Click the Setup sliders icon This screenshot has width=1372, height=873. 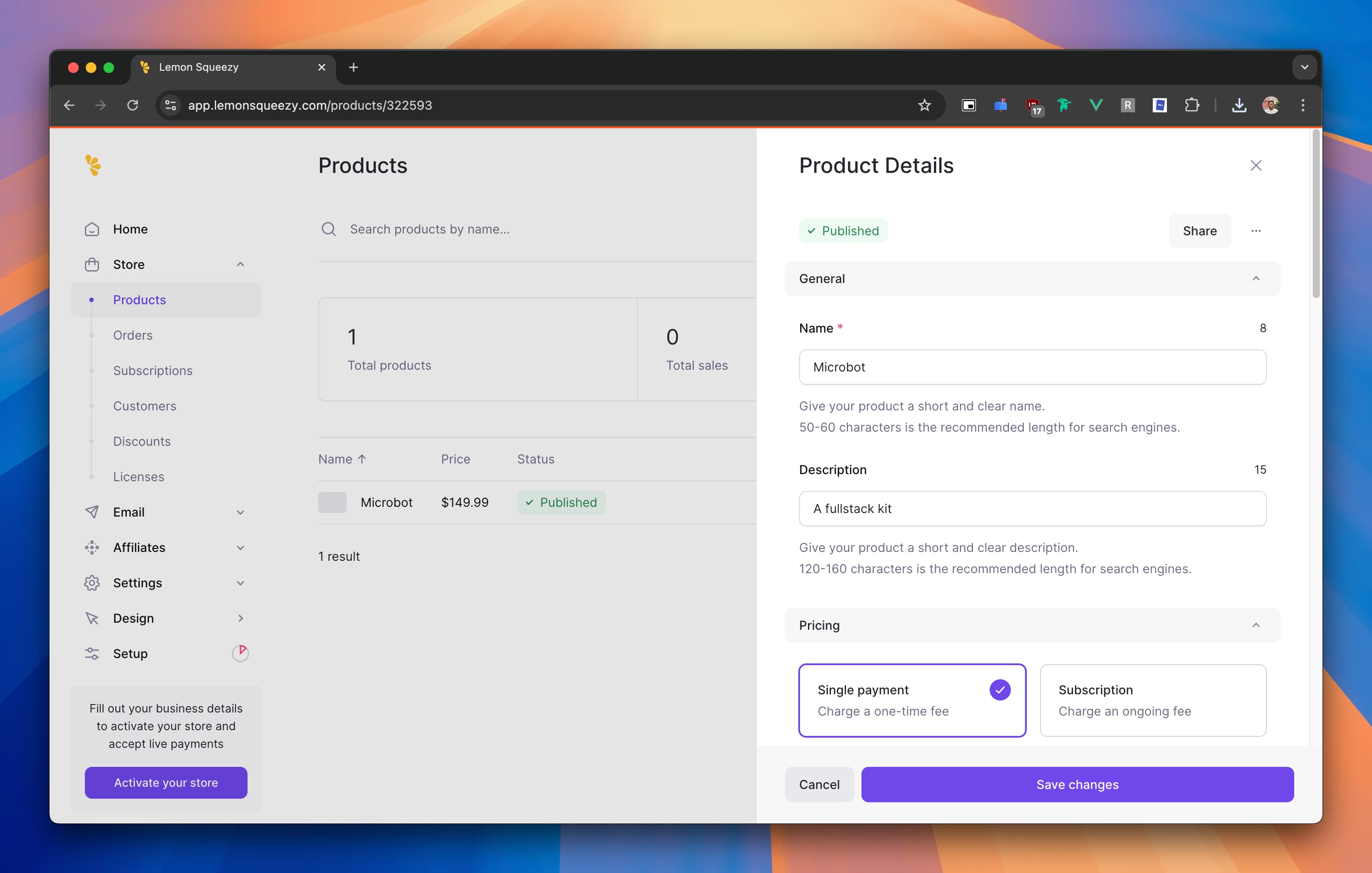pos(92,654)
